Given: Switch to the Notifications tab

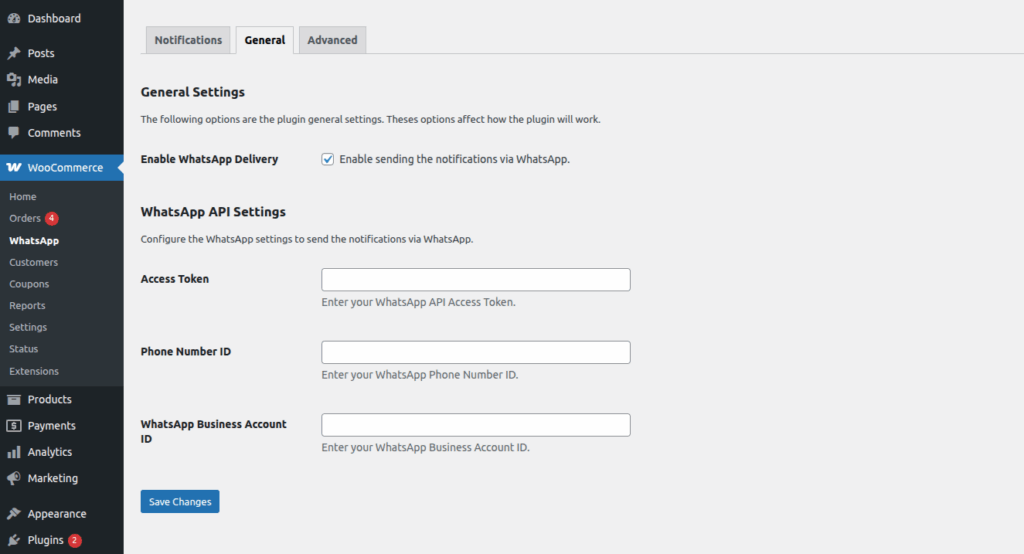Looking at the screenshot, I should coord(188,40).
